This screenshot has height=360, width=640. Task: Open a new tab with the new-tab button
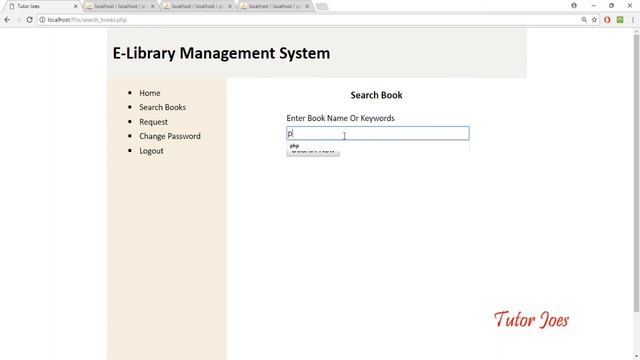[322, 7]
